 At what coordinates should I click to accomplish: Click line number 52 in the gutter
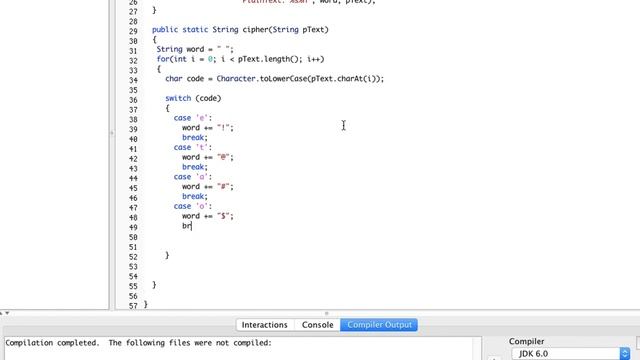[133, 257]
